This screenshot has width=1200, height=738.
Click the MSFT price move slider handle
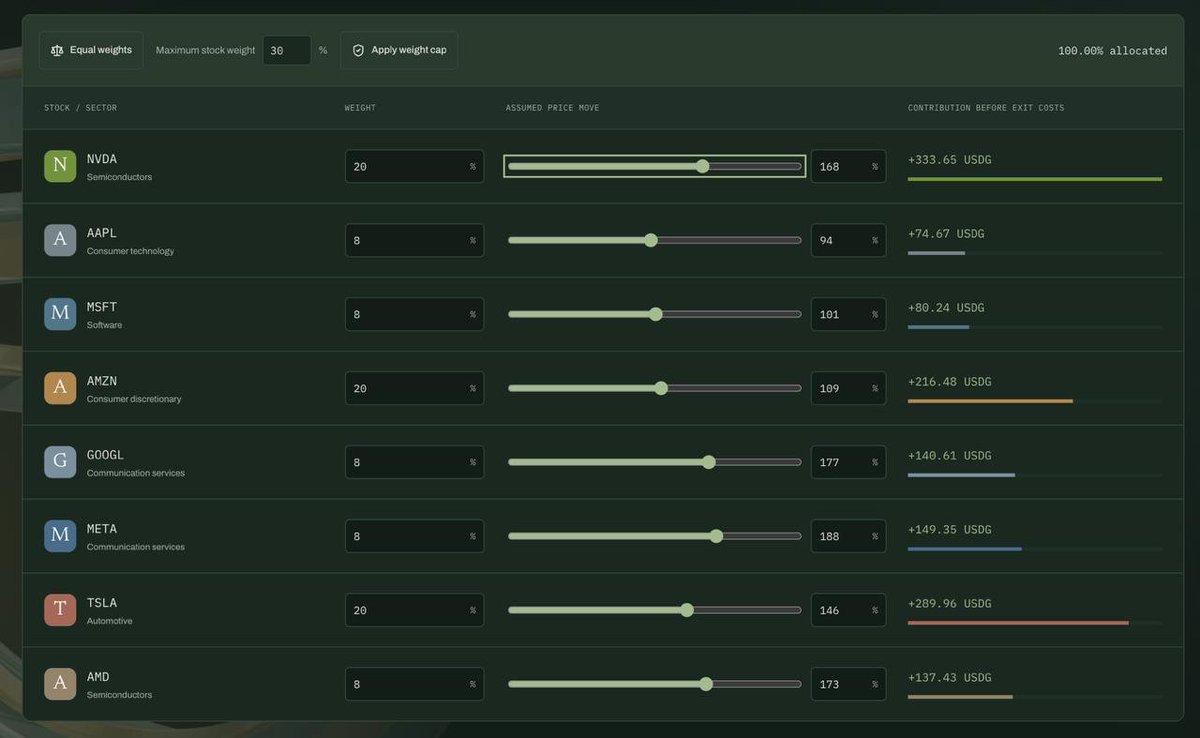pos(656,314)
